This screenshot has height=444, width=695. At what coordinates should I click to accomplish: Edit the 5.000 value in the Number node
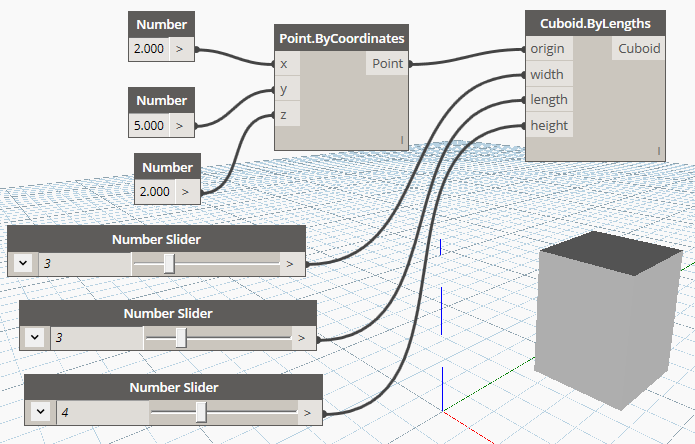[x=149, y=125]
